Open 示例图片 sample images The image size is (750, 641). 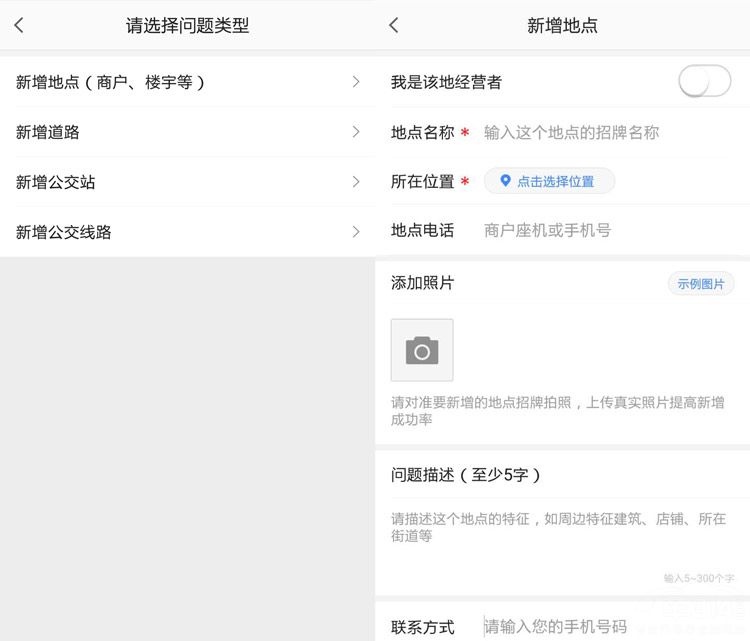click(701, 284)
